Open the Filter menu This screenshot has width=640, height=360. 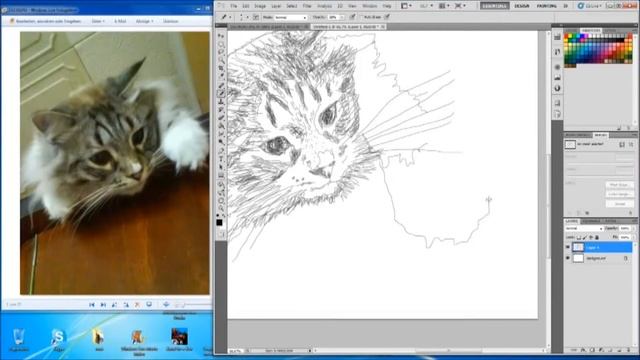[307, 6]
